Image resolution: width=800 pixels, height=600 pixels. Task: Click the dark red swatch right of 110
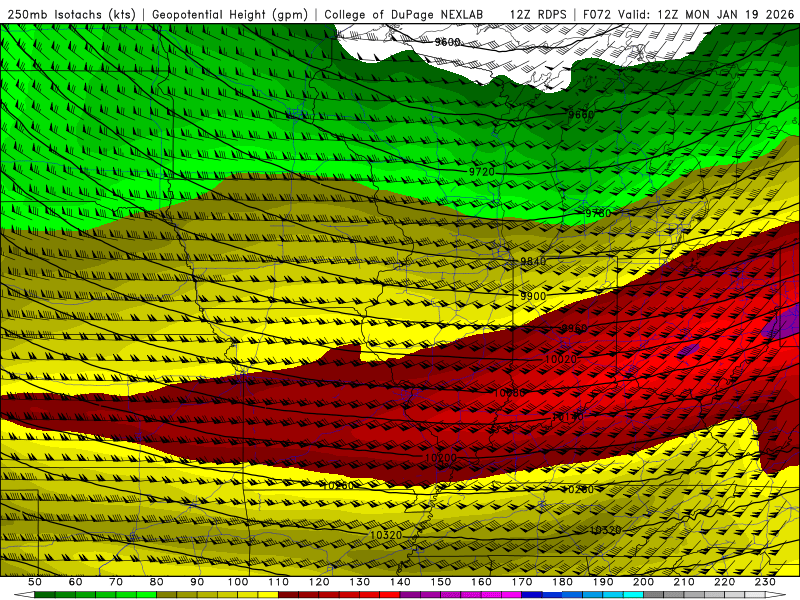288,595
